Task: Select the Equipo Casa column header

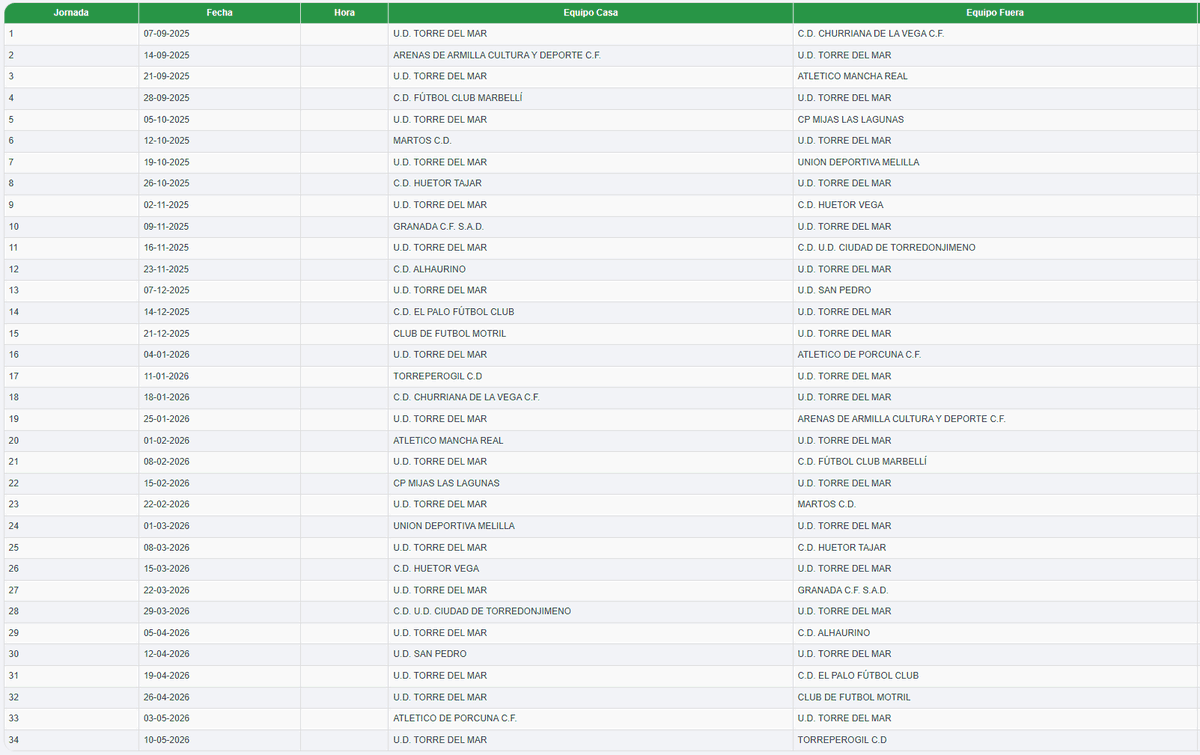Action: coord(591,12)
